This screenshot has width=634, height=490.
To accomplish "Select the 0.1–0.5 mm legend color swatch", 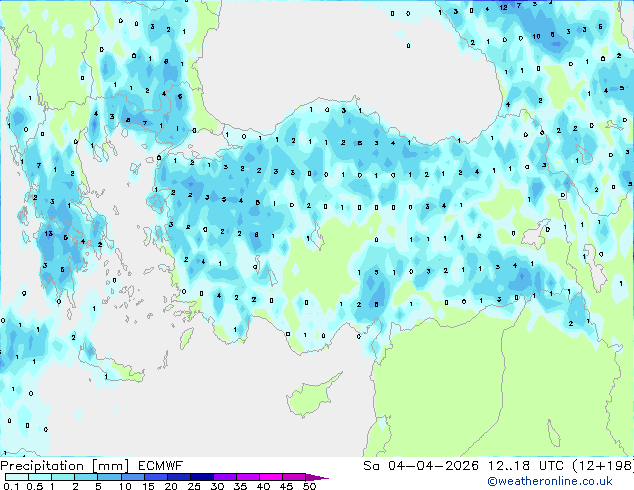I will pos(17,477).
